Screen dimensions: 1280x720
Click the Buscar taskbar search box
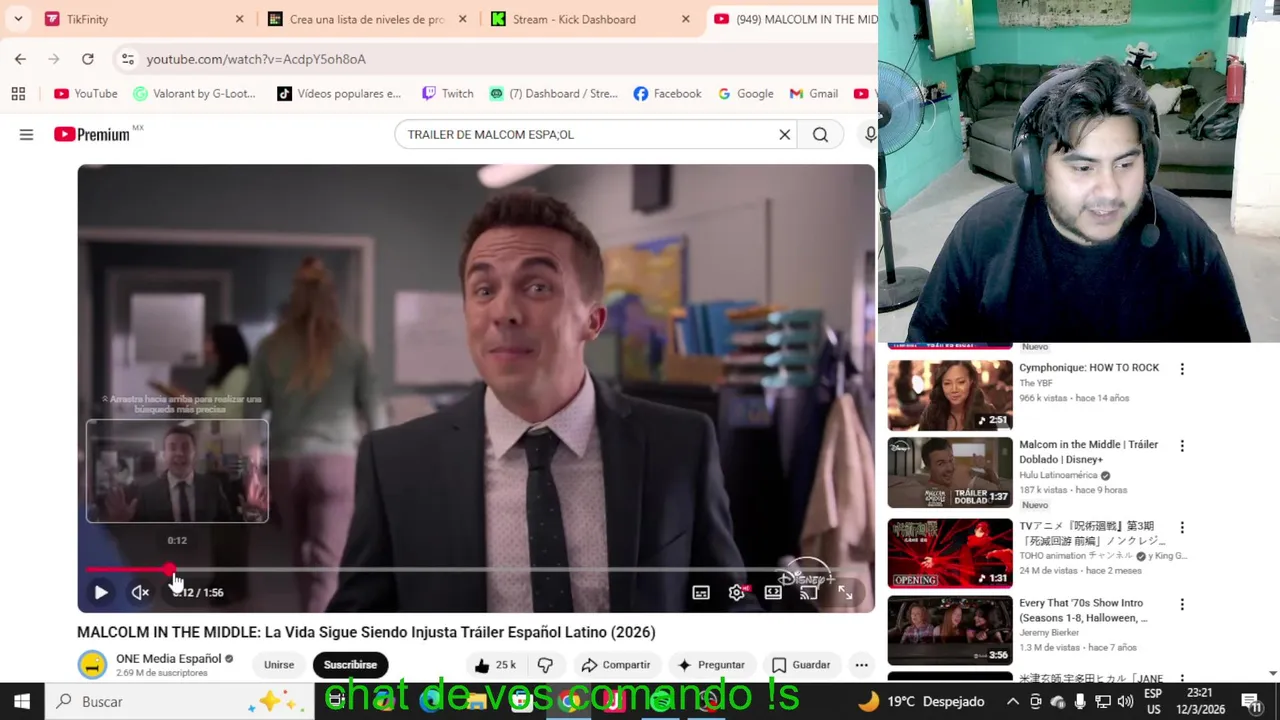tap(180, 702)
